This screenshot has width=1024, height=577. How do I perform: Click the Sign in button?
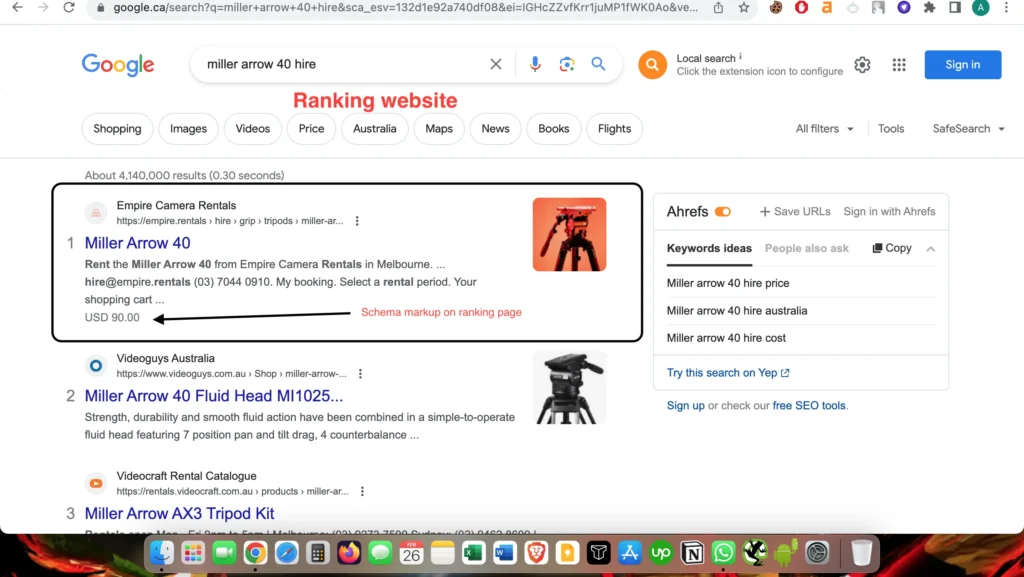pyautogui.click(x=962, y=65)
